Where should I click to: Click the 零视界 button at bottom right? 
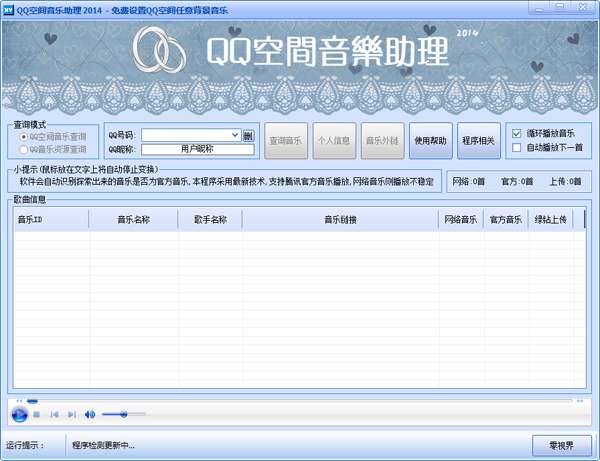point(560,444)
